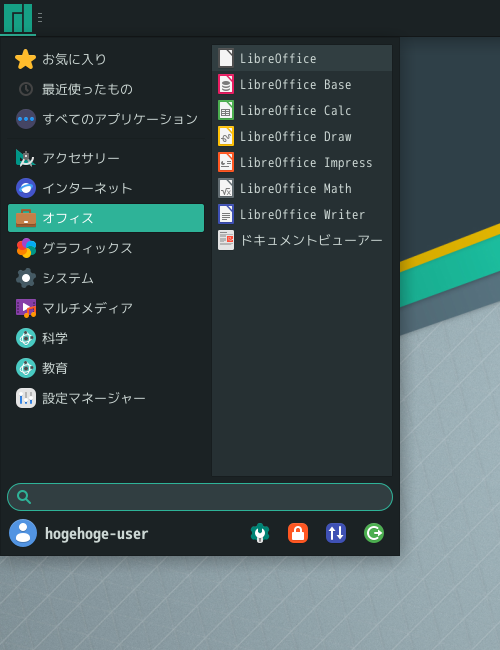Screen dimensions: 500x650
Task: Launch LibreOffice Impress from its label
Action: 306,162
